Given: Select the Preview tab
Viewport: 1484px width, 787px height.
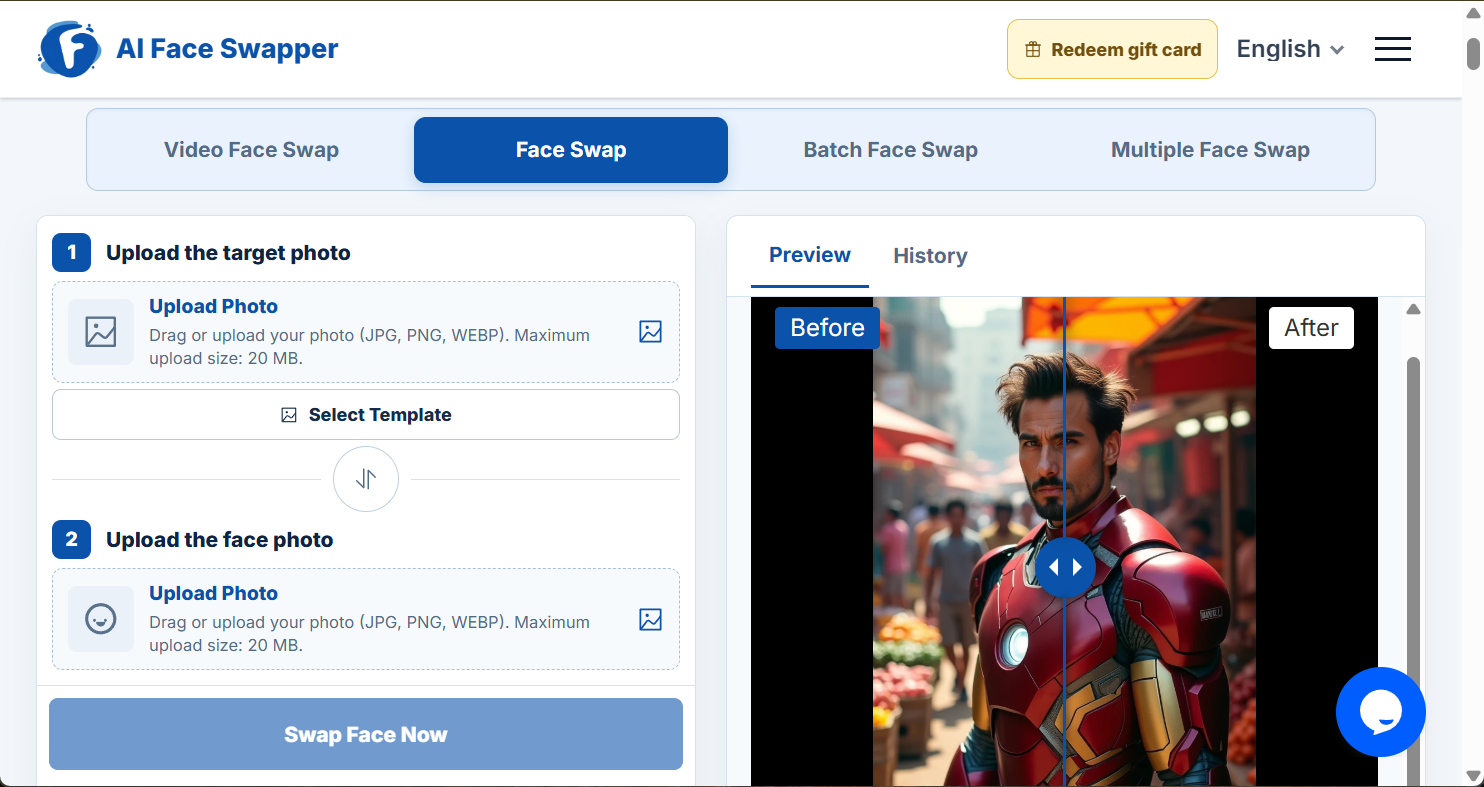Looking at the screenshot, I should tap(810, 255).
